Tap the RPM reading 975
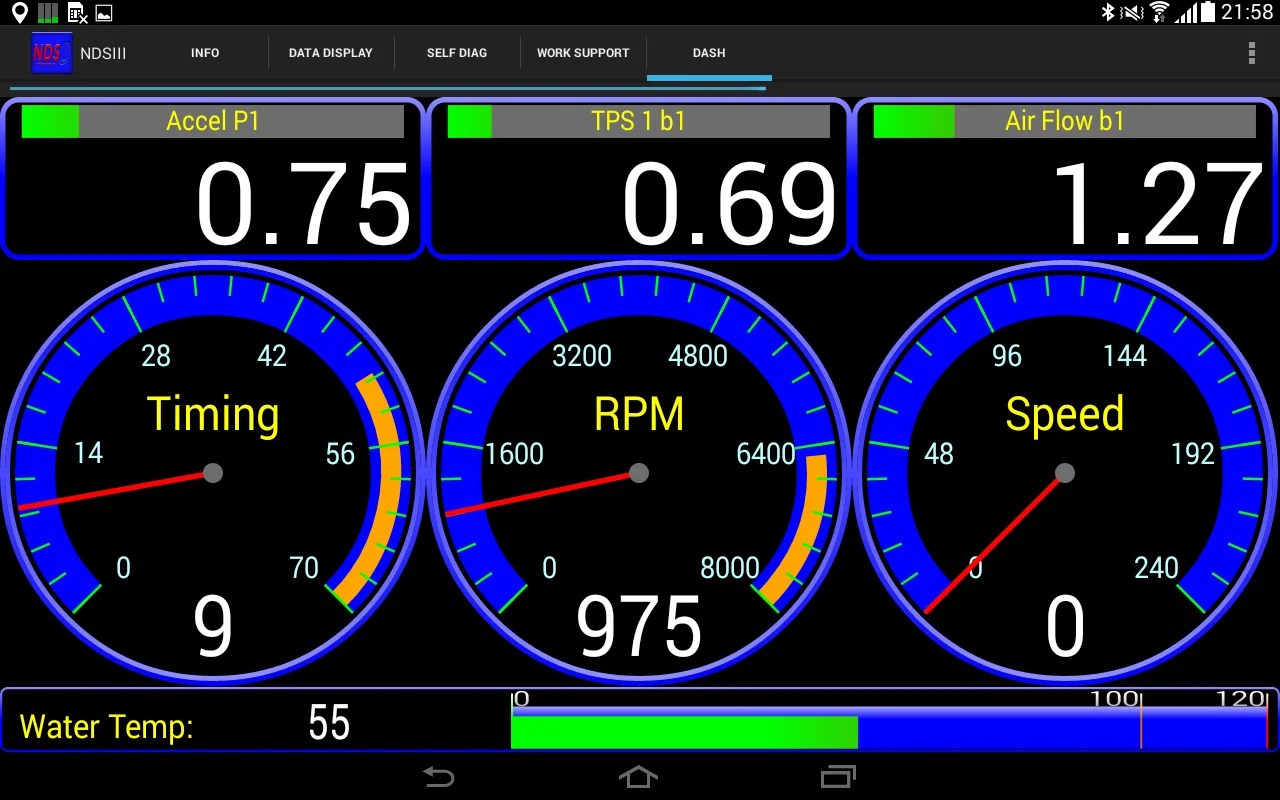The width and height of the screenshot is (1280, 800). pos(639,627)
